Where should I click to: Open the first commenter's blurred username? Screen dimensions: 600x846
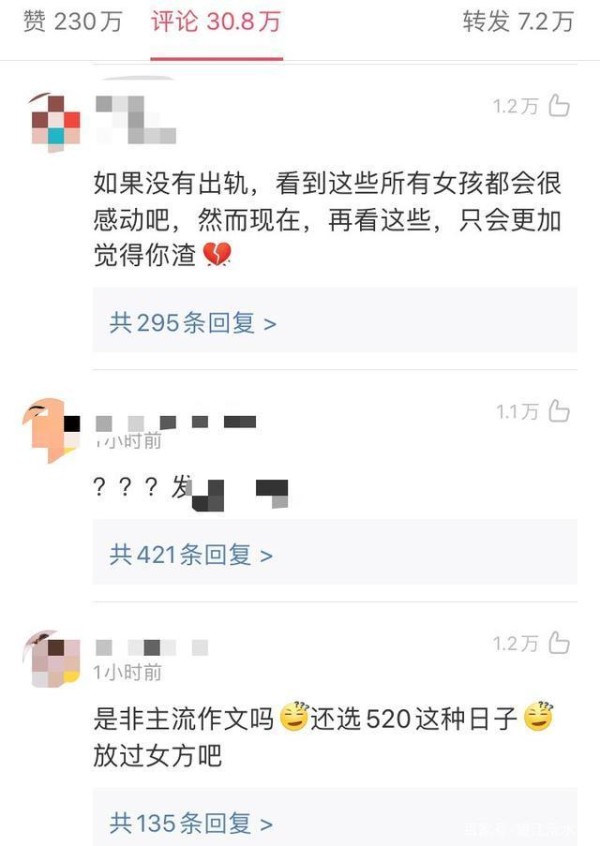tap(136, 120)
